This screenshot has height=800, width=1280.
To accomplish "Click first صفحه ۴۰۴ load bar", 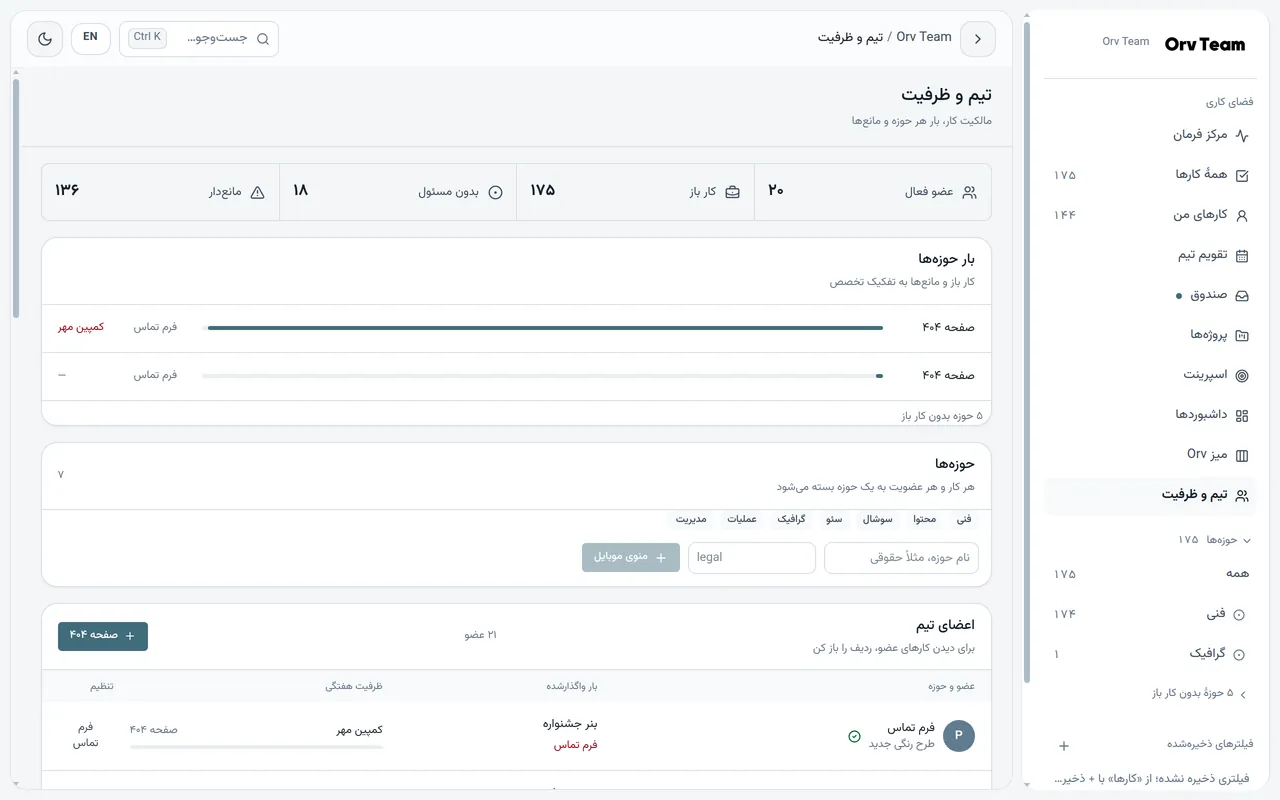I will click(542, 328).
